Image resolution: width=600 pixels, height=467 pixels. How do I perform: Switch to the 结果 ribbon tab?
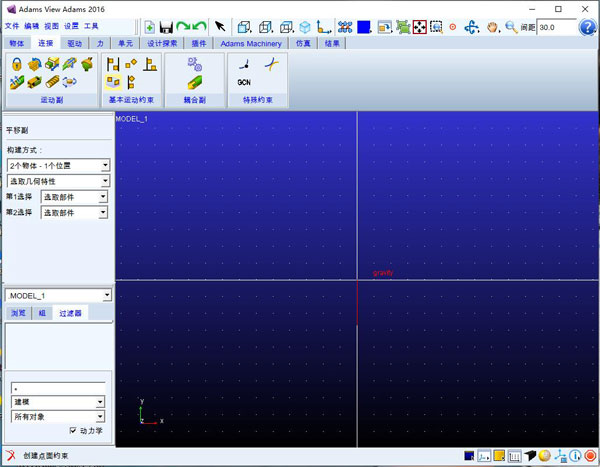[x=332, y=43]
